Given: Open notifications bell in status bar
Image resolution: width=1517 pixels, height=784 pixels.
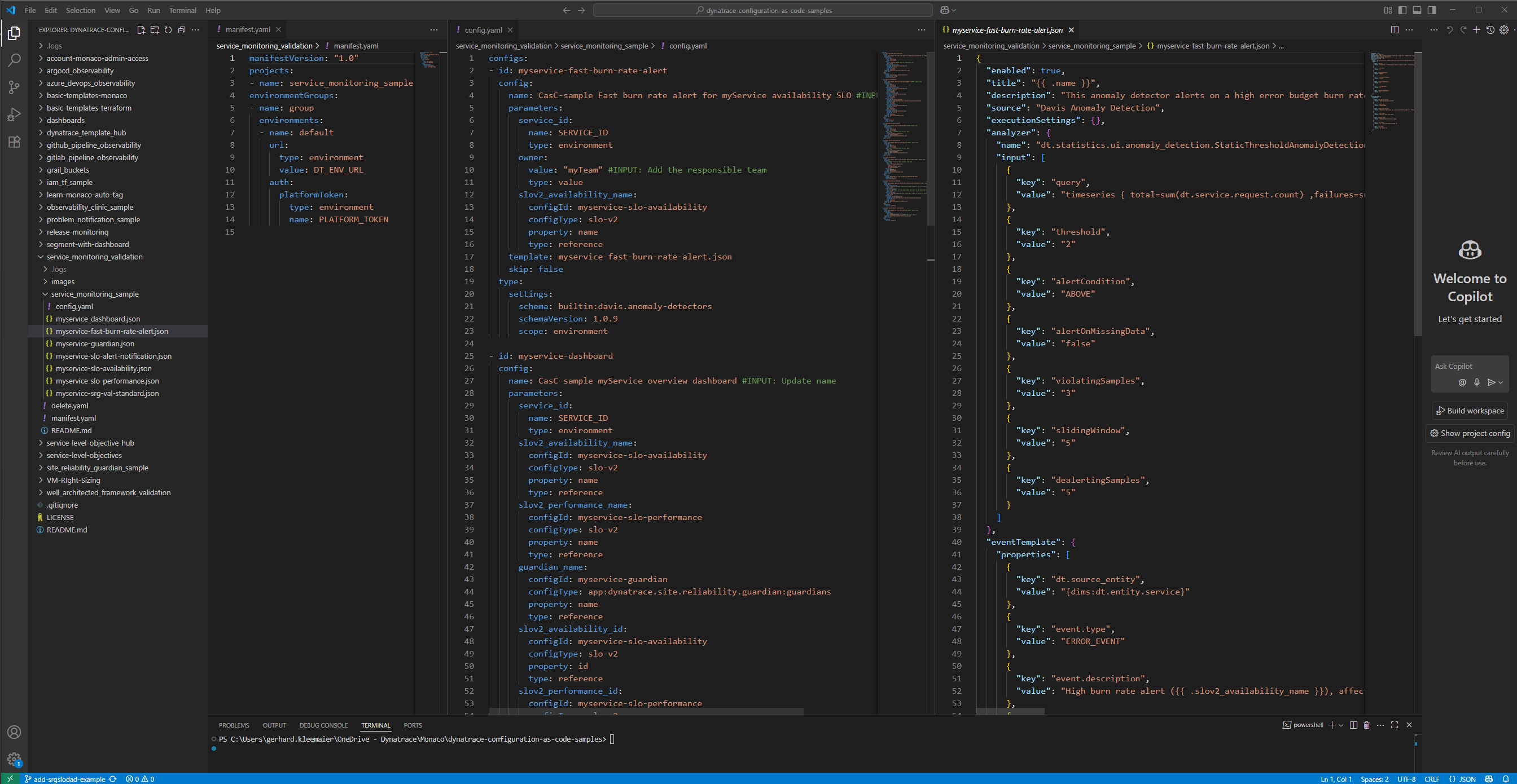Looking at the screenshot, I should tap(1505, 779).
